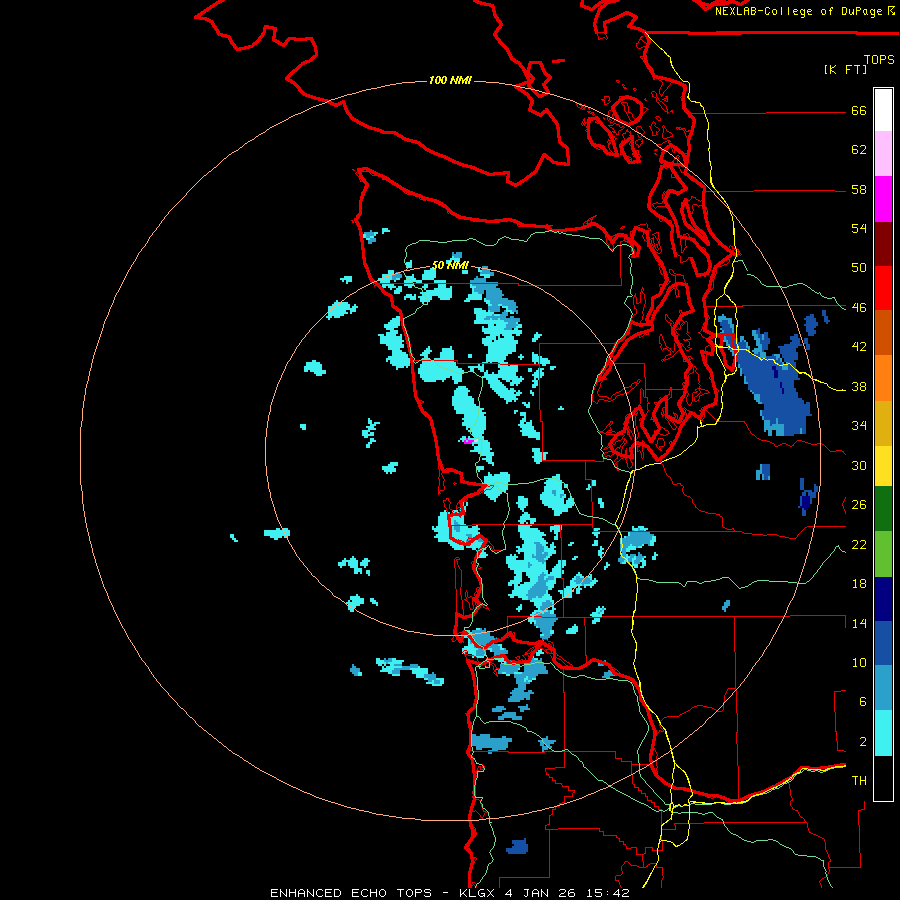This screenshot has width=900, height=900.
Task: Select the bright red 50 kft swatch
Action: [883, 288]
